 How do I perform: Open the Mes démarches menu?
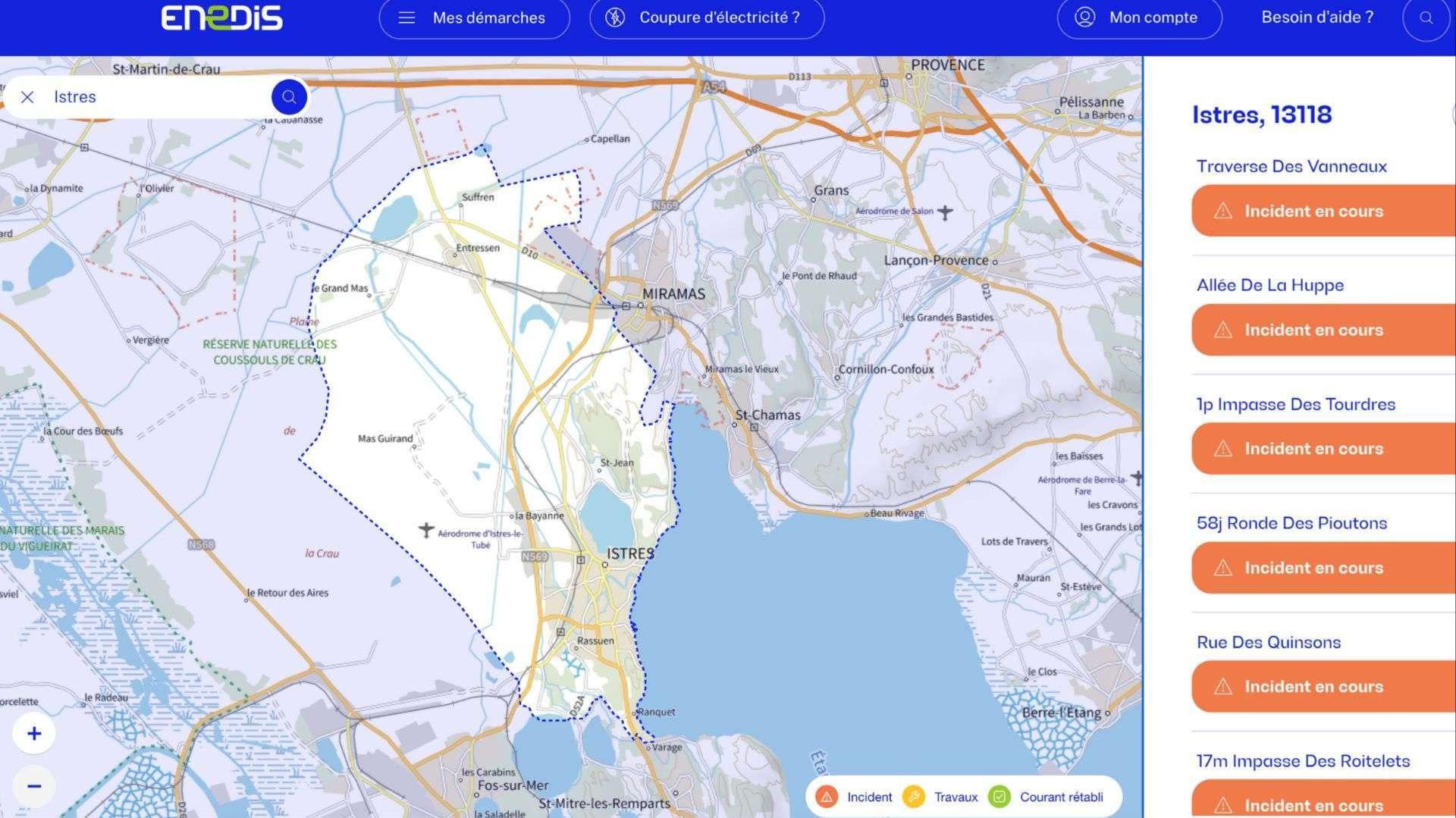tap(474, 17)
